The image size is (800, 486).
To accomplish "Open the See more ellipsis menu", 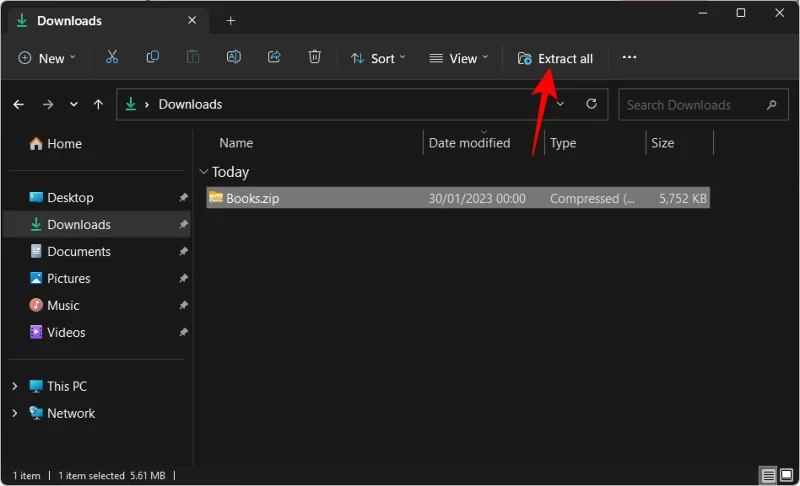I will pos(629,58).
